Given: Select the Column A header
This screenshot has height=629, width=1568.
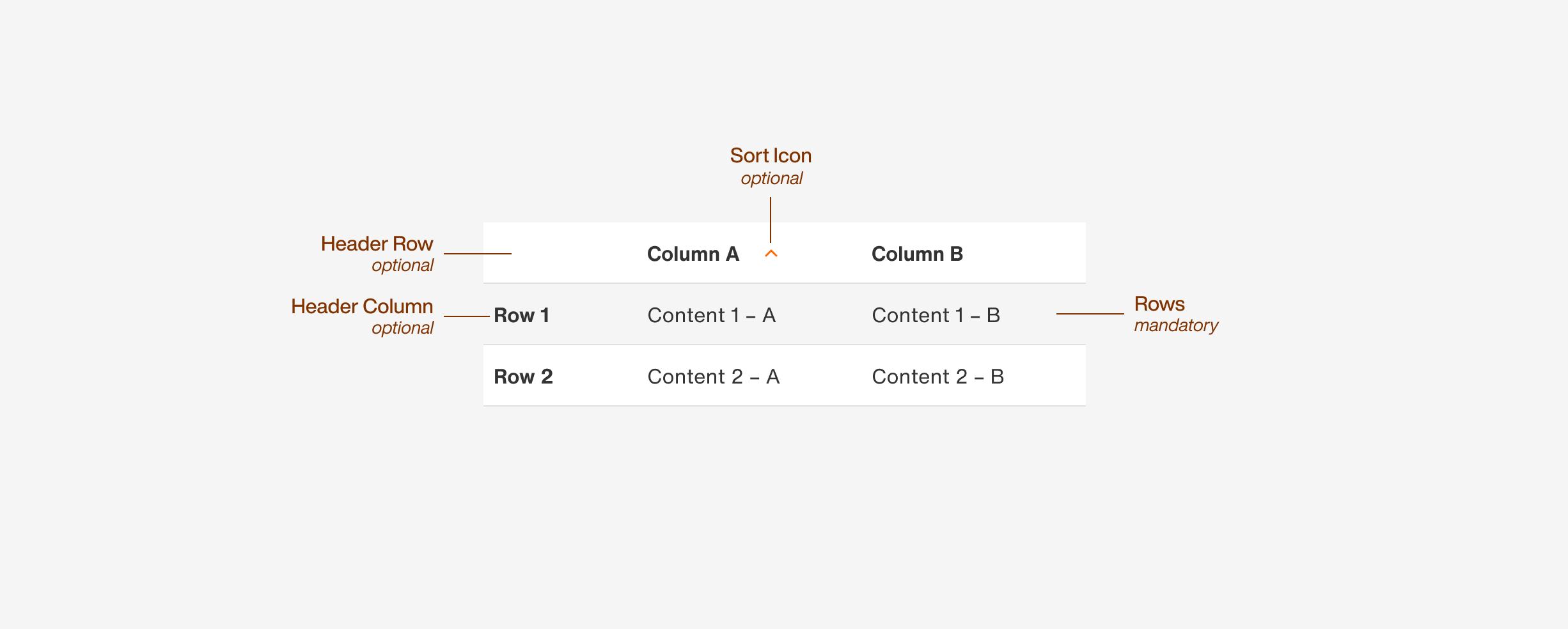Looking at the screenshot, I should (693, 254).
